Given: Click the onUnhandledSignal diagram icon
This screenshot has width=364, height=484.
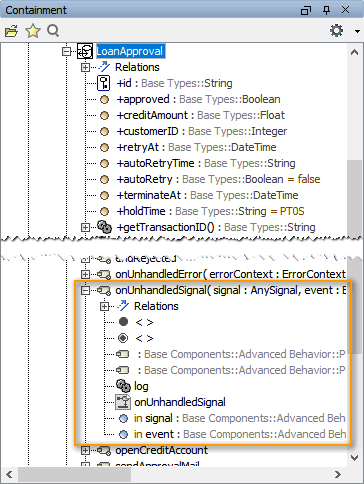Looking at the screenshot, I should click(123, 402).
